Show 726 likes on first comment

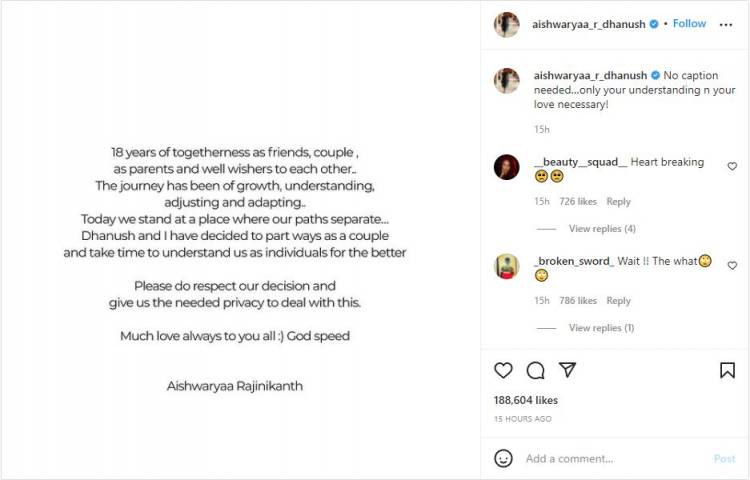click(x=578, y=202)
